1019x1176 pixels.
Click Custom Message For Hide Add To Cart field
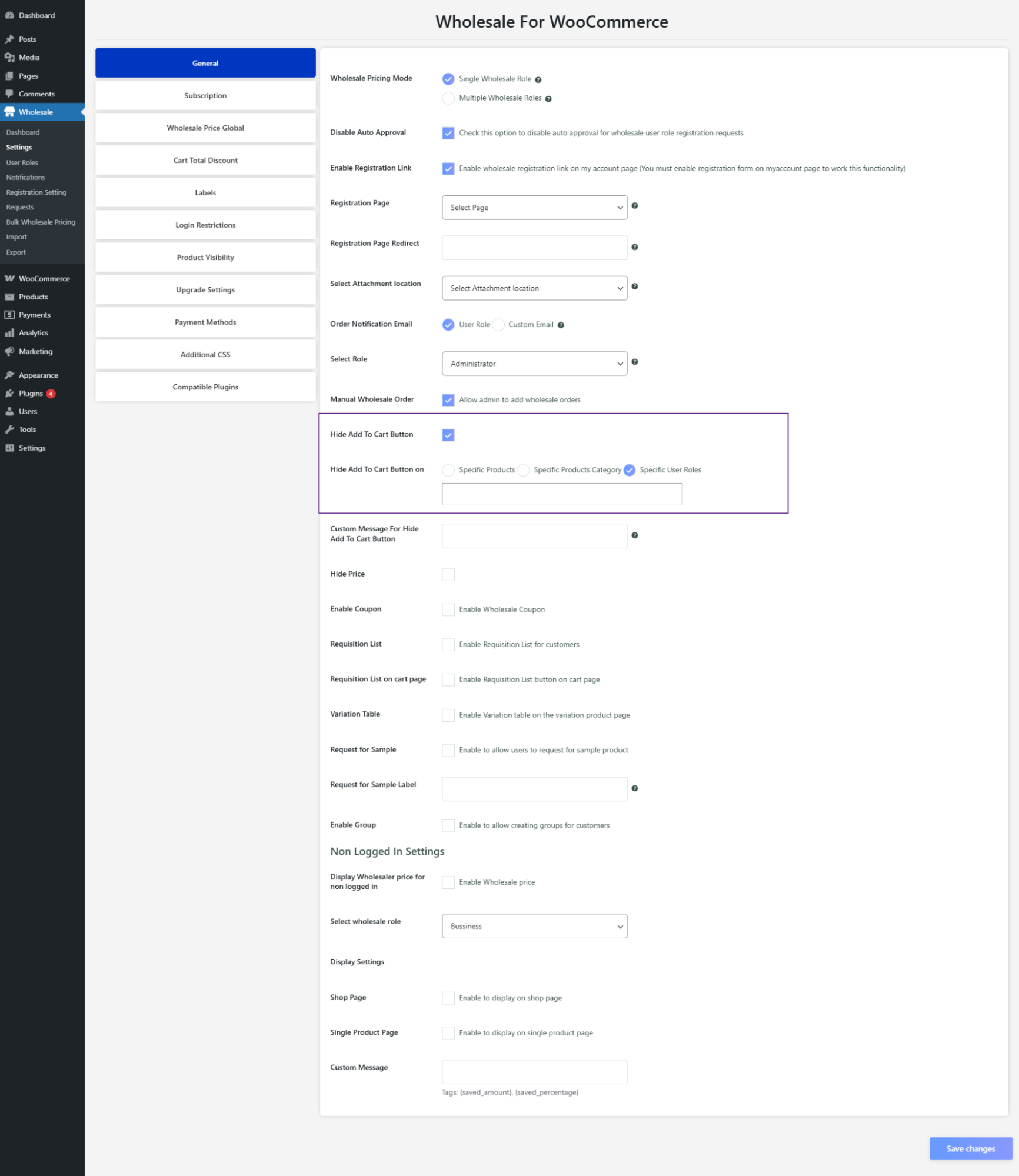[x=535, y=536]
